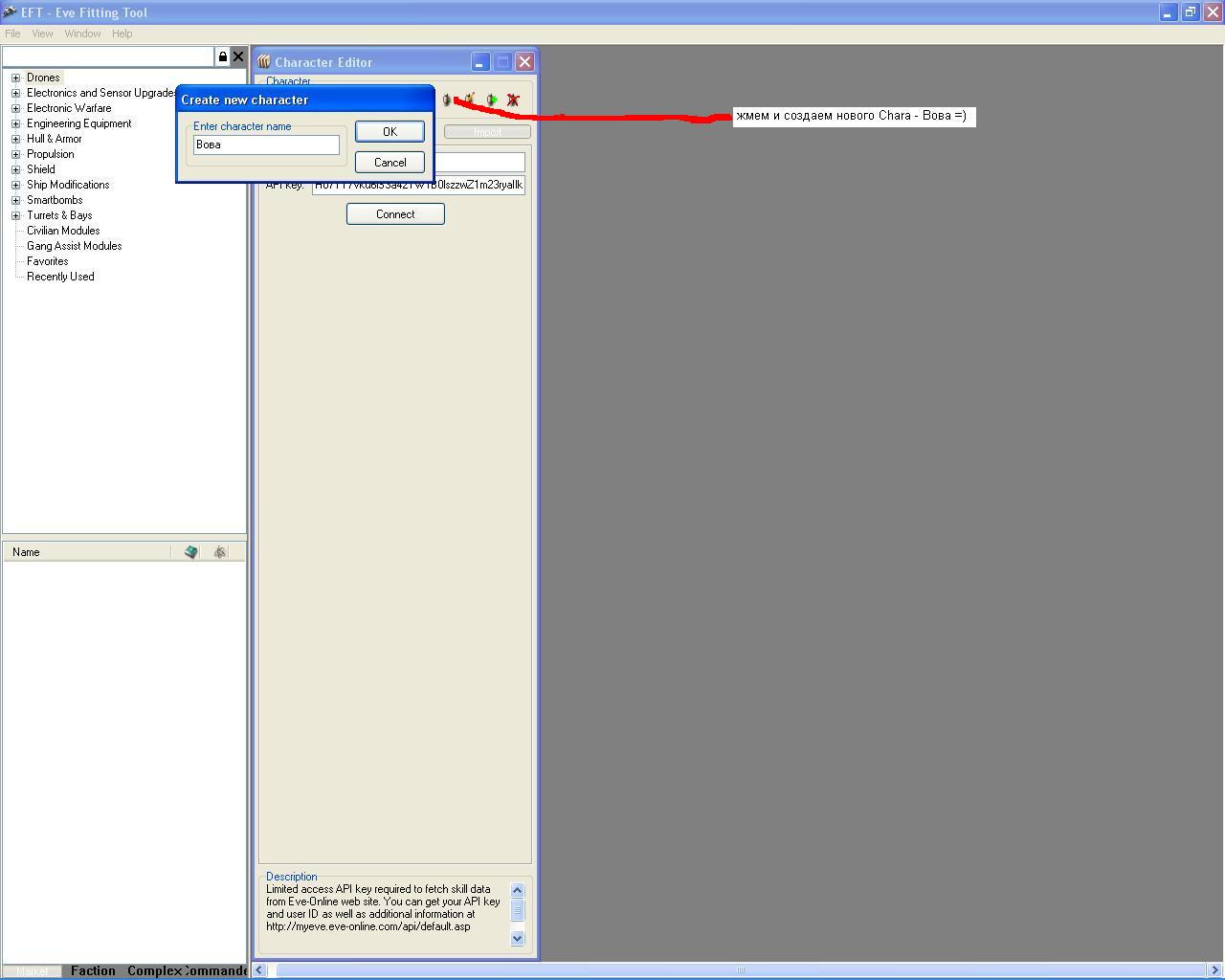Open the File menu
This screenshot has width=1225, height=980.
[12, 33]
